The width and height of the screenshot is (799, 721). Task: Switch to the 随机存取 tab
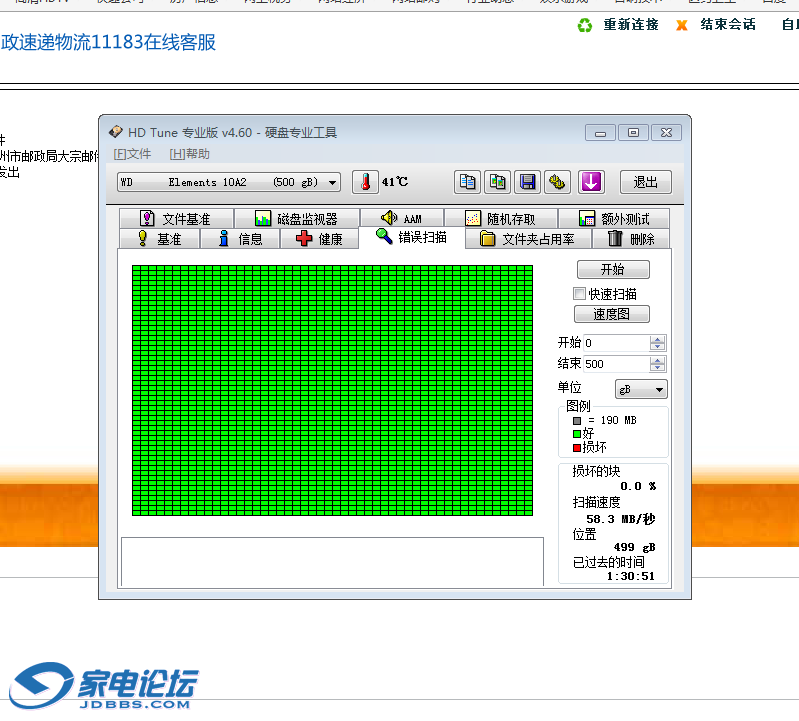tap(501, 219)
